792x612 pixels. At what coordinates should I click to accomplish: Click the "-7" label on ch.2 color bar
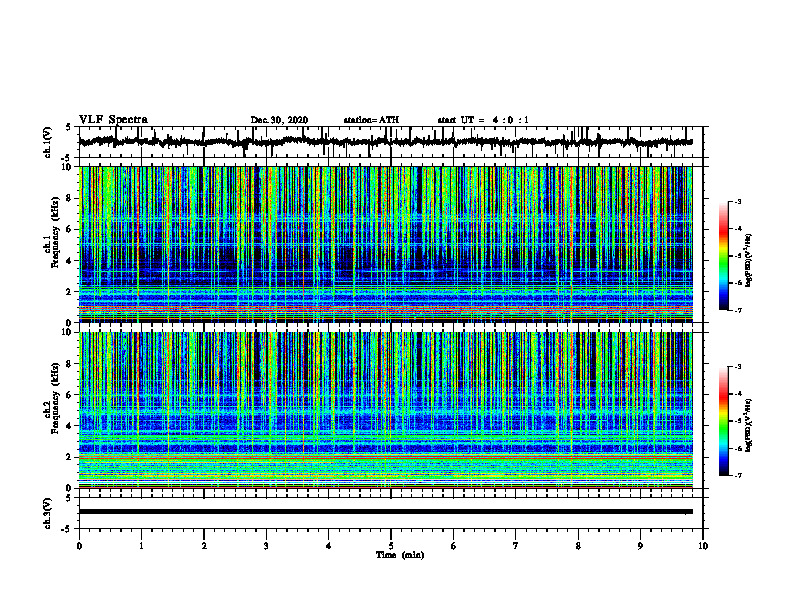(737, 475)
